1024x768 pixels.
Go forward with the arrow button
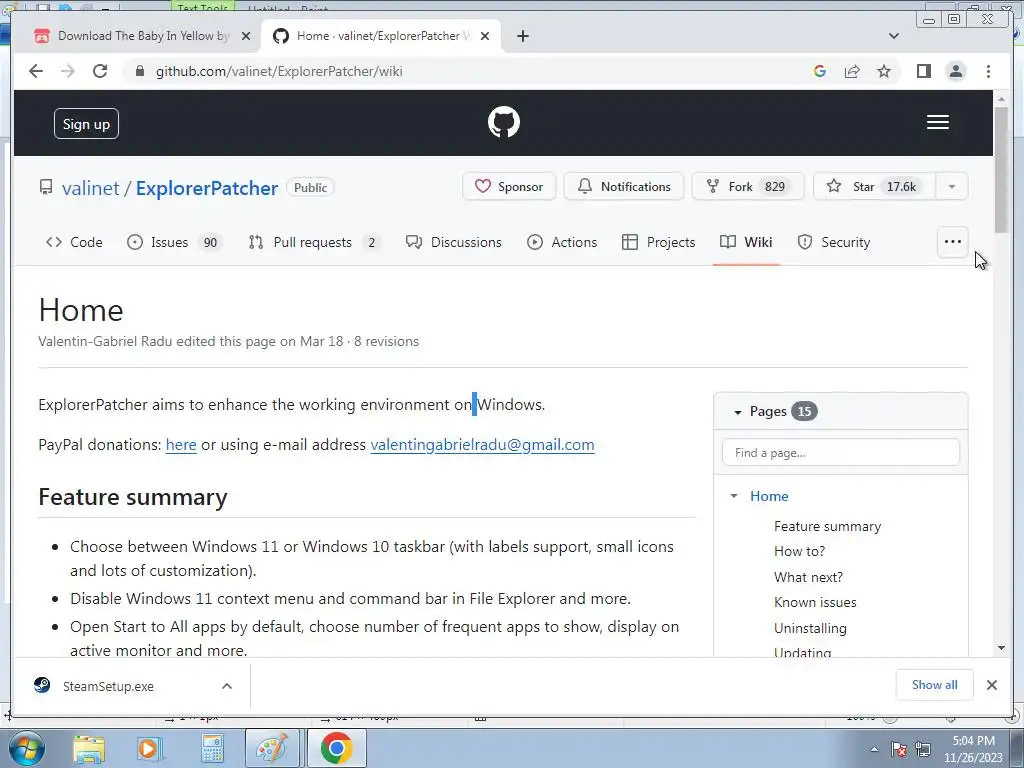click(x=68, y=71)
